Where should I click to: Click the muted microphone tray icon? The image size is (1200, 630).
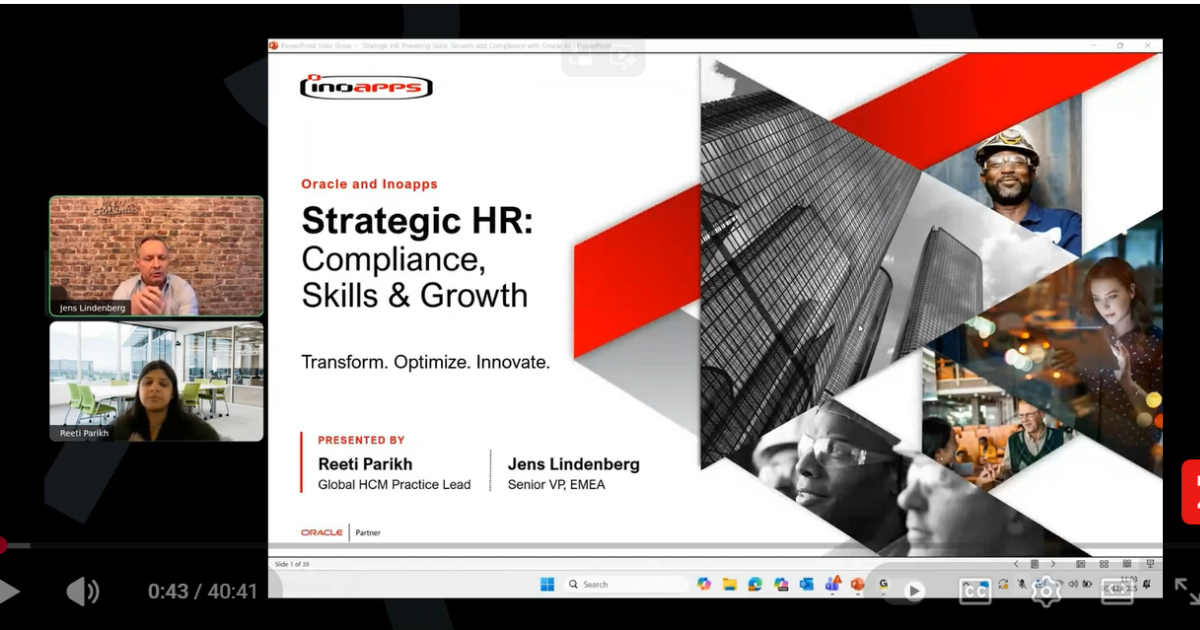click(x=1022, y=584)
